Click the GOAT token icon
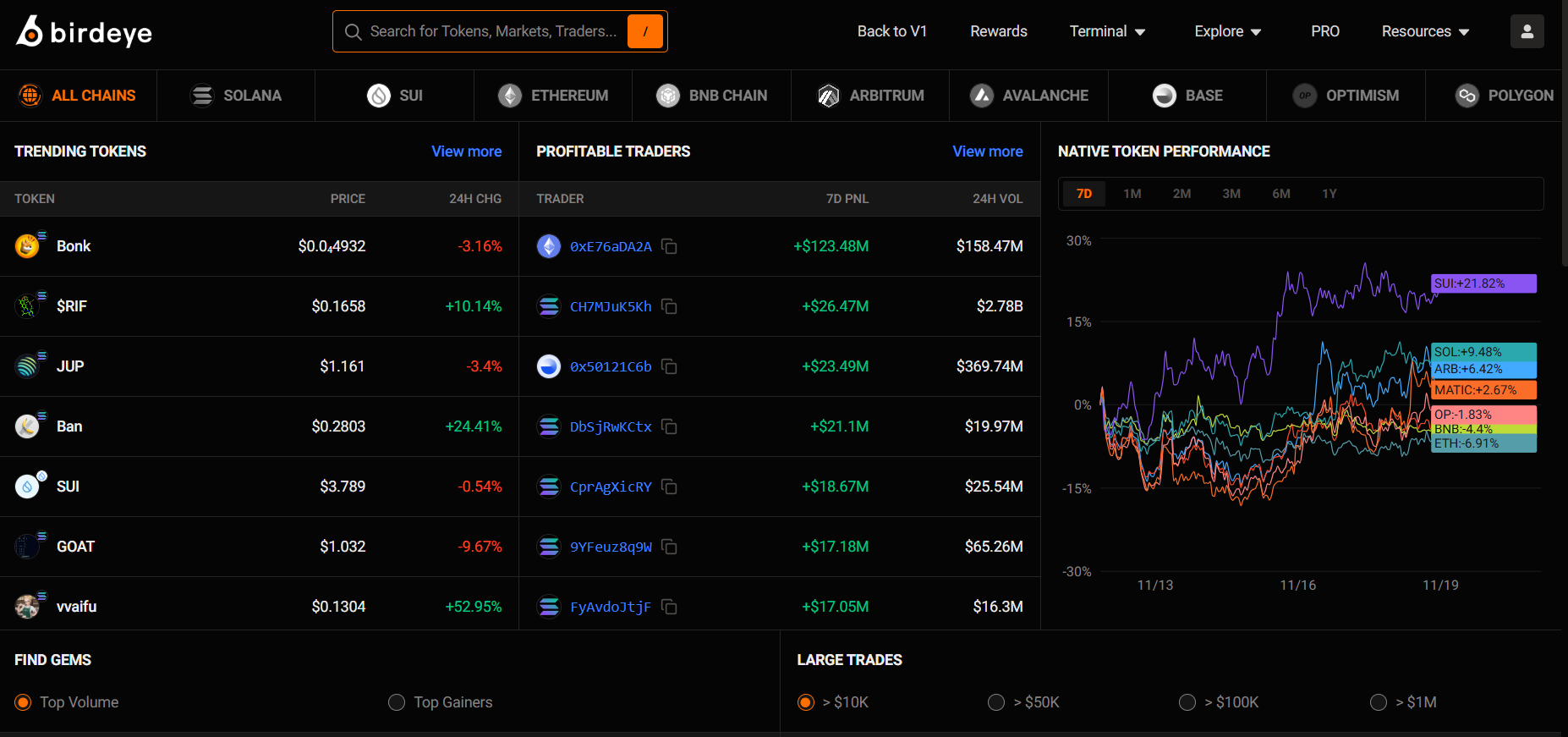The height and width of the screenshot is (737, 1568). tap(28, 547)
